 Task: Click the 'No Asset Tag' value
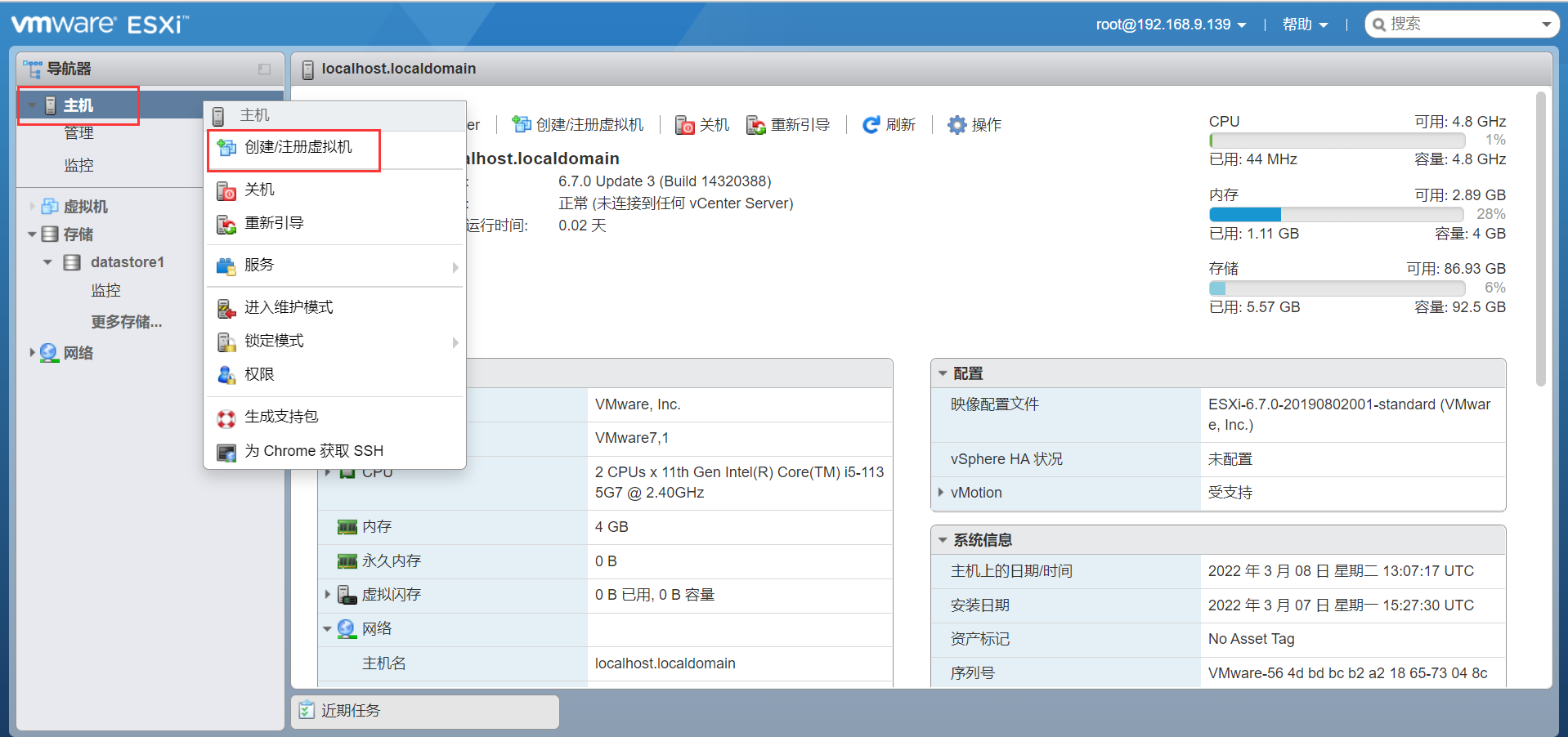tap(1252, 639)
